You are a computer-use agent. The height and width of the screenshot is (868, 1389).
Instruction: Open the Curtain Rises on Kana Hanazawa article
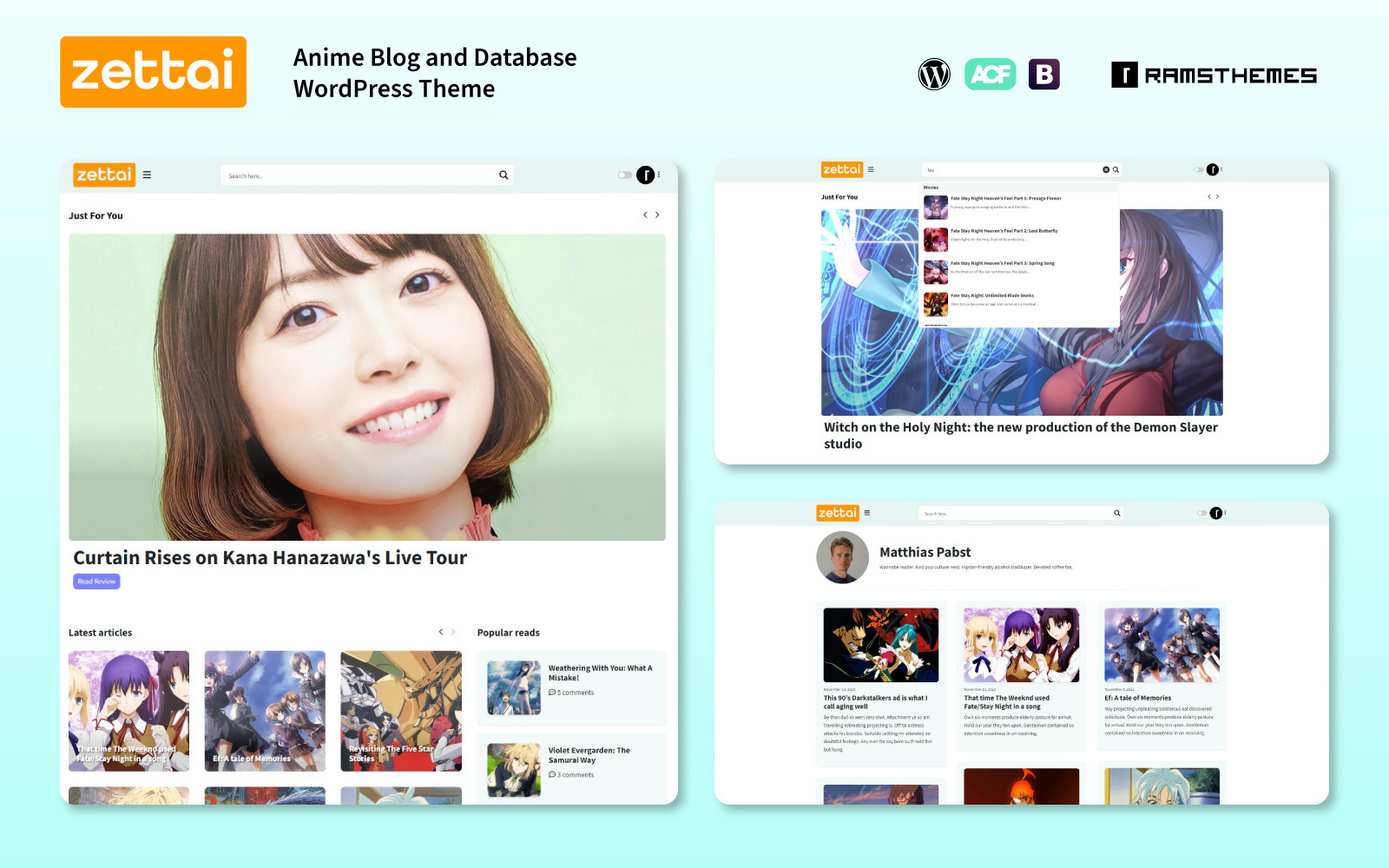pos(271,557)
